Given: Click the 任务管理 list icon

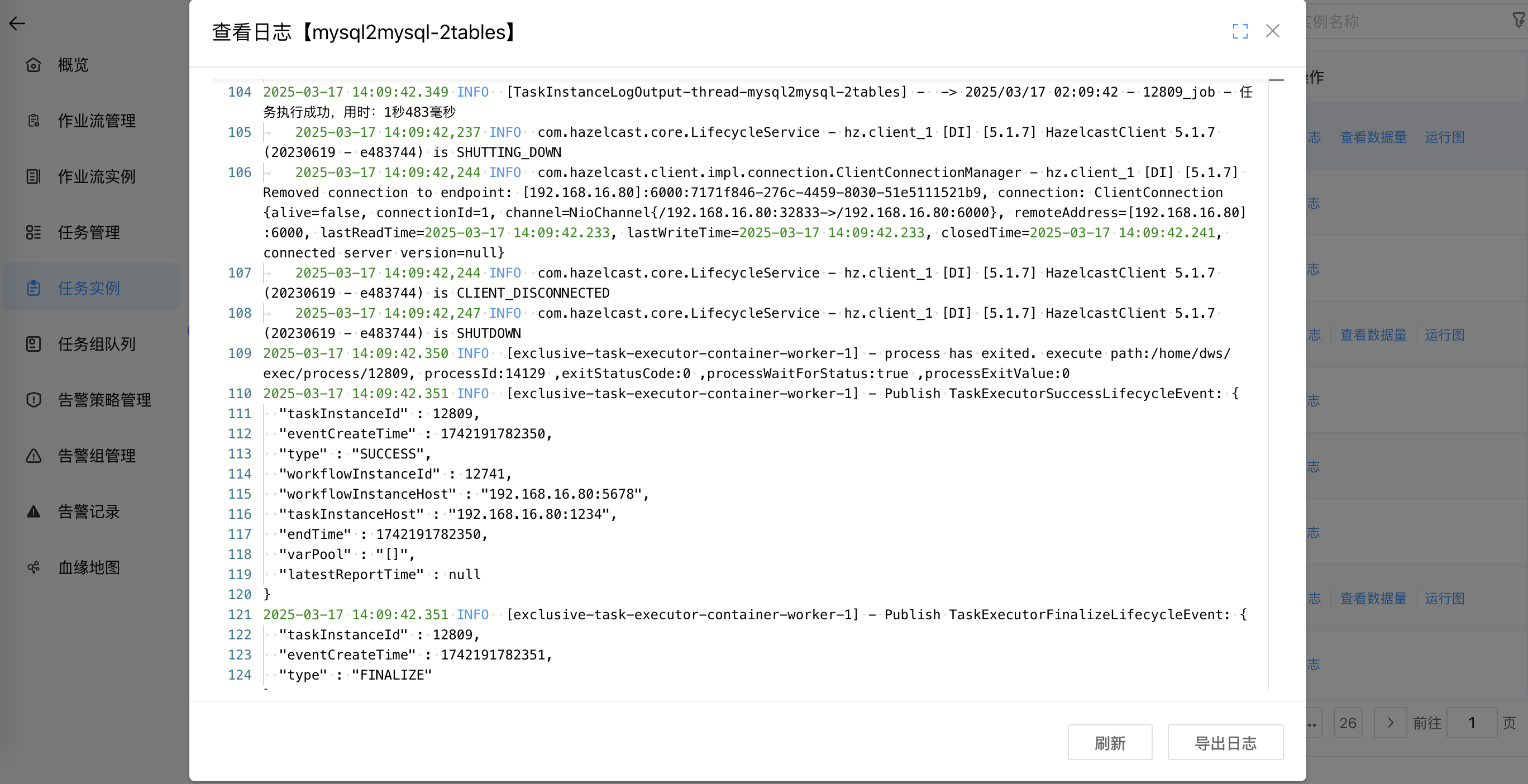Looking at the screenshot, I should [33, 232].
